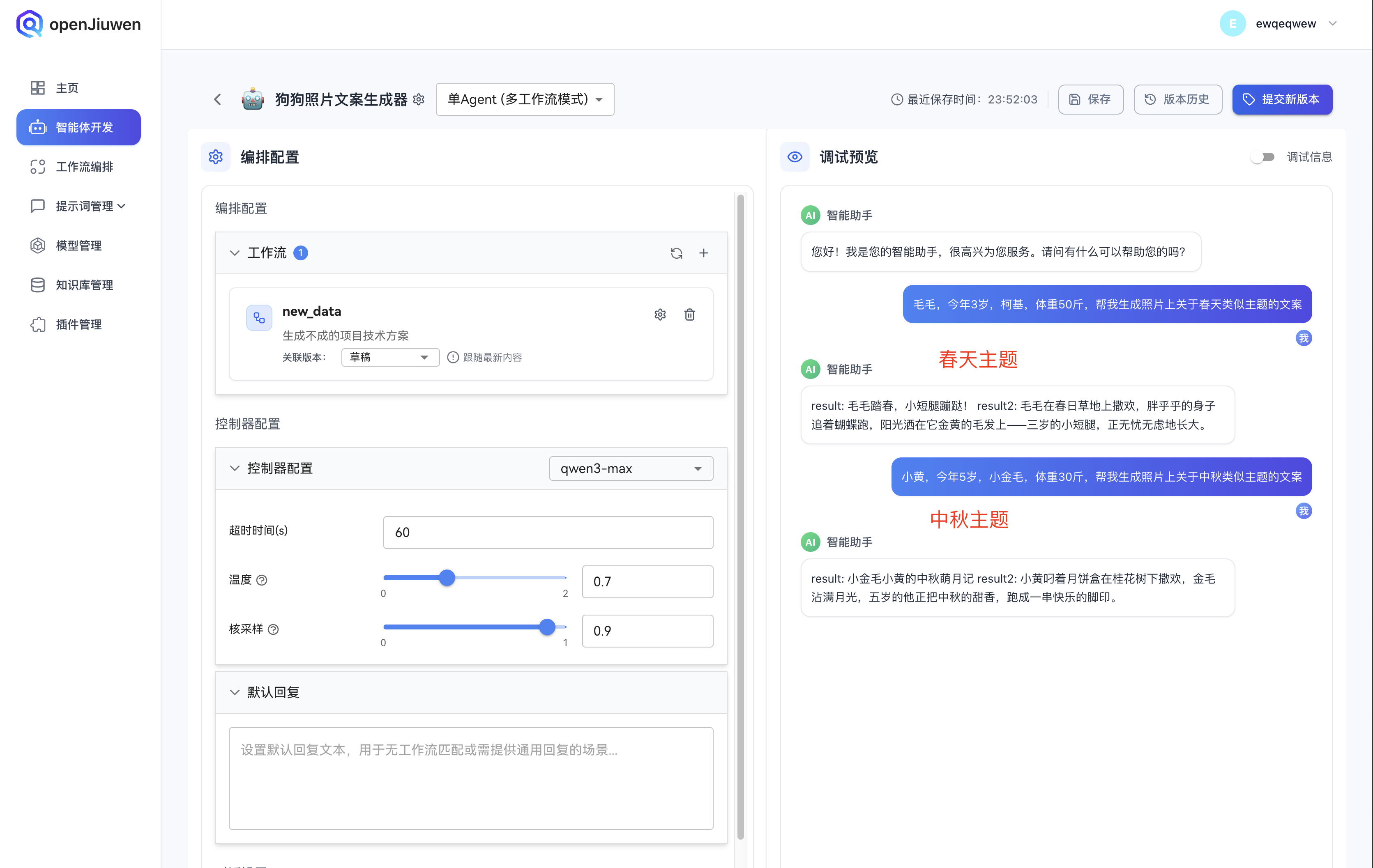Image resolution: width=1373 pixels, height=868 pixels.
Task: Add a new workflow with the plus icon
Action: coord(704,253)
